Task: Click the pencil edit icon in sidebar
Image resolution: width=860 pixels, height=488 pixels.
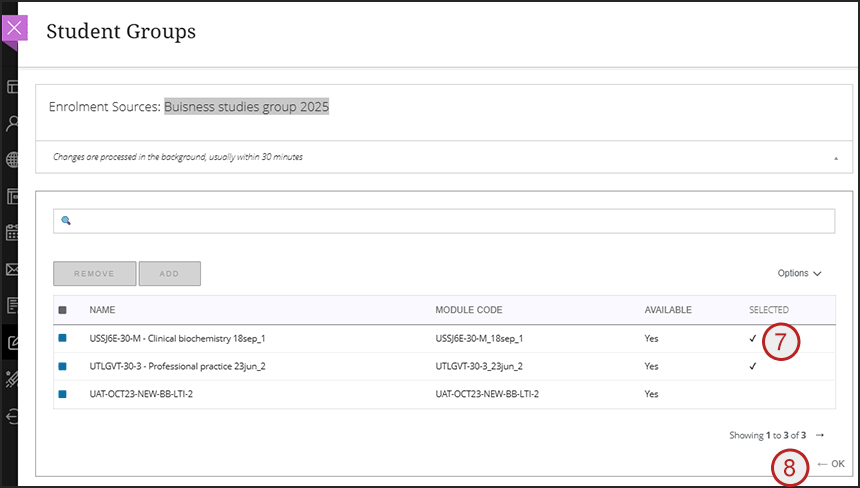Action: tap(13, 342)
